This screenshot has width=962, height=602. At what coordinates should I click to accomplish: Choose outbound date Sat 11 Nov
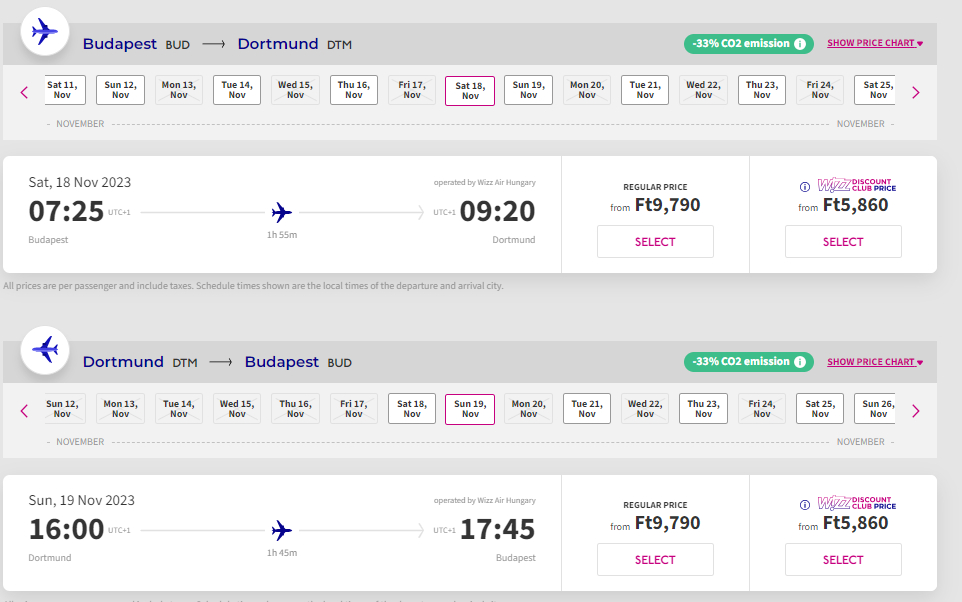coord(65,90)
